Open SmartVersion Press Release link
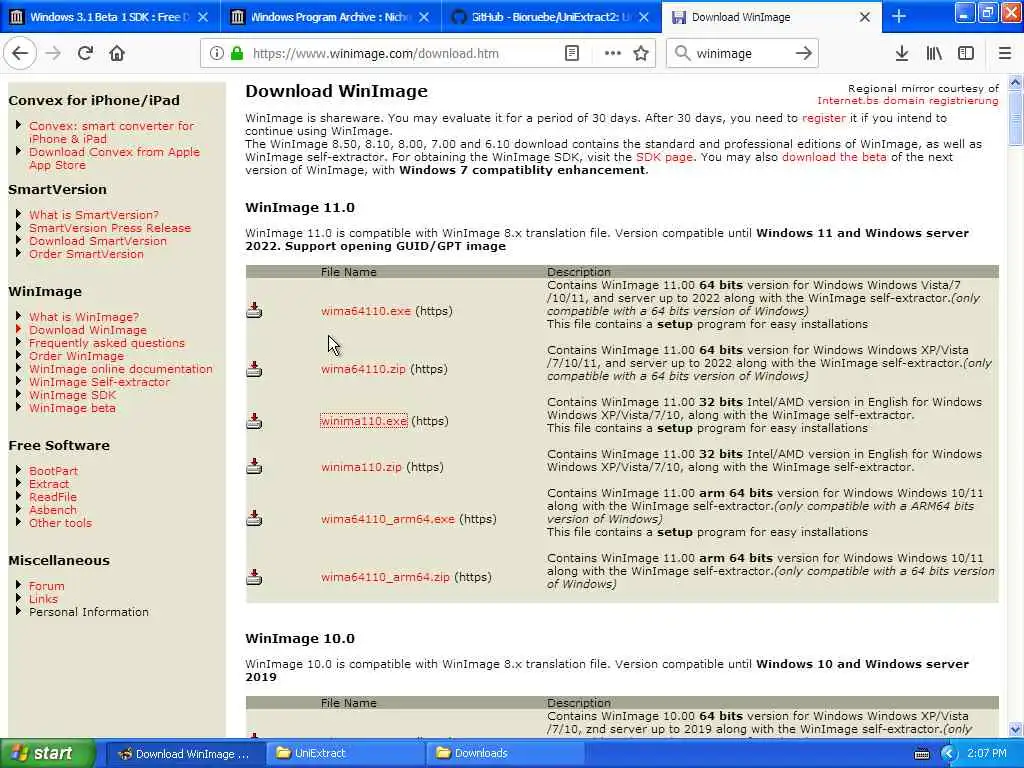Viewport: 1024px width, 768px height. (x=110, y=228)
